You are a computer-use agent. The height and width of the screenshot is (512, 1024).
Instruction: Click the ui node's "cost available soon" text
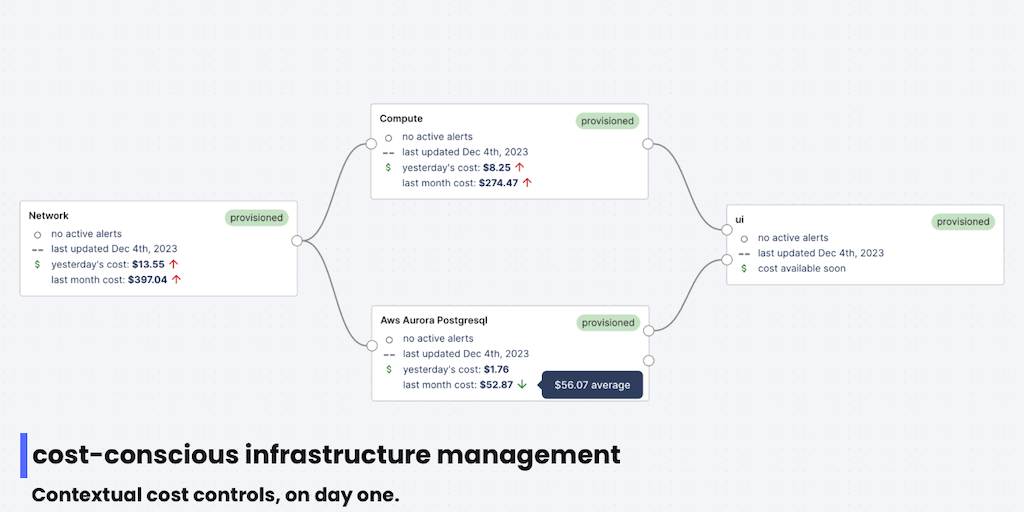(x=802, y=268)
